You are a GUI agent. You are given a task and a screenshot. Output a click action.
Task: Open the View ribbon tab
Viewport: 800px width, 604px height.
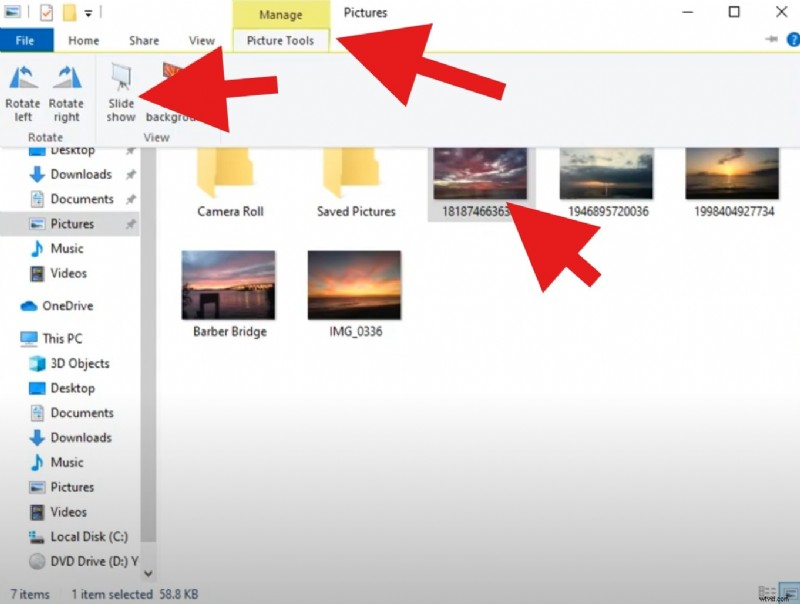coord(201,40)
